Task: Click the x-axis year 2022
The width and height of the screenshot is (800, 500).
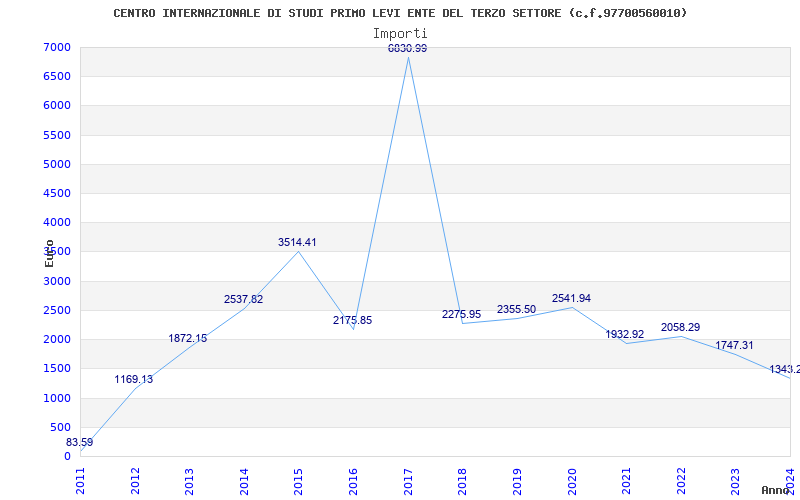Action: pos(681,482)
